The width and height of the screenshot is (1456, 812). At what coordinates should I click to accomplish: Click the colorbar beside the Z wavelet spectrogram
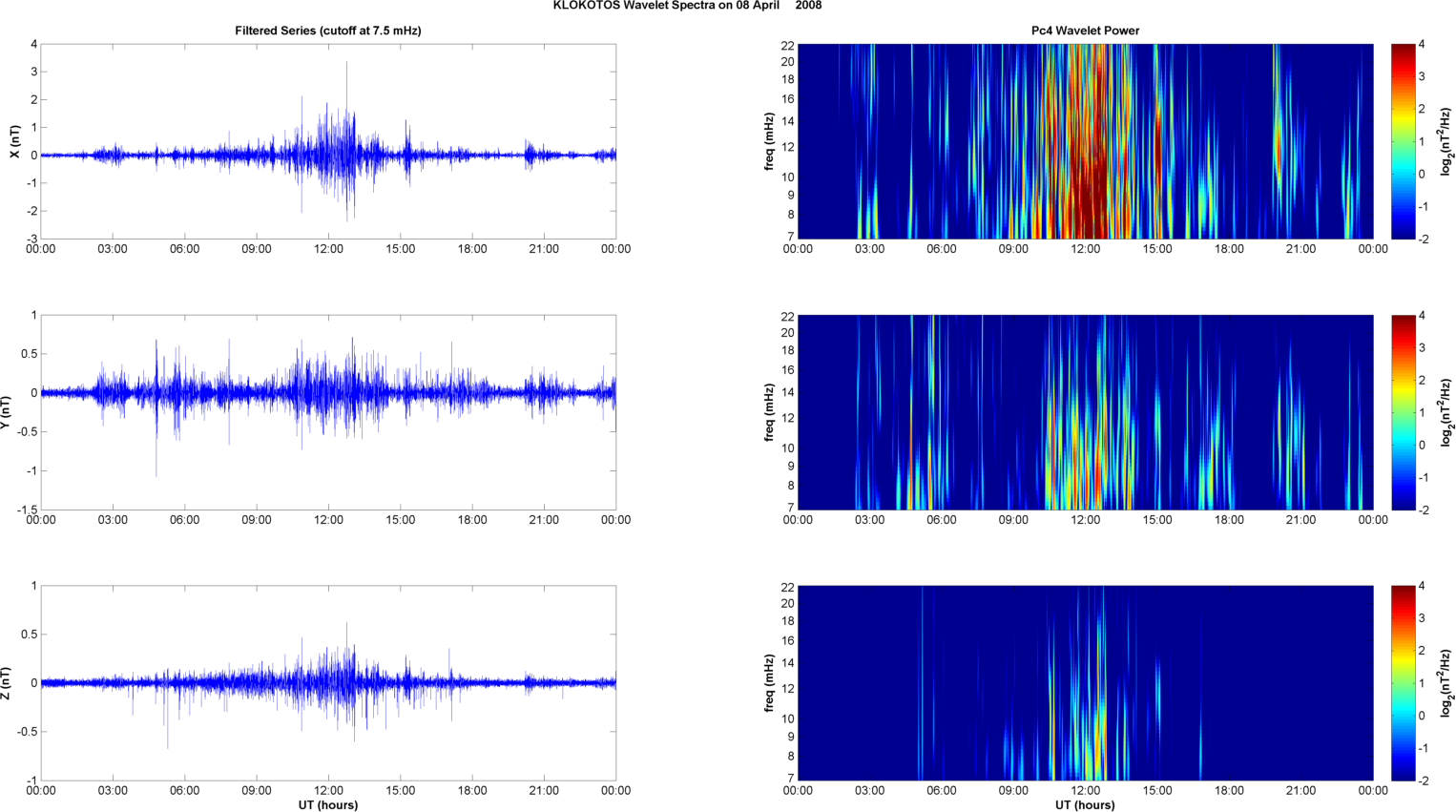tap(1404, 683)
